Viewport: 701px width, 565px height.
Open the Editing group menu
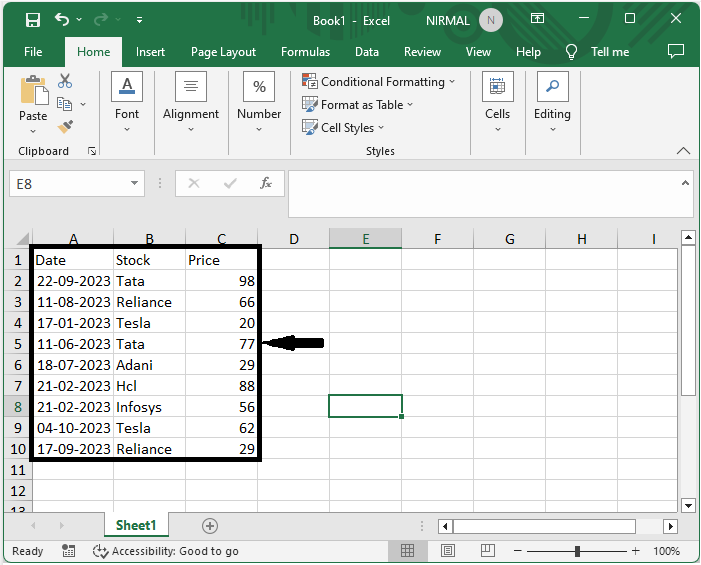tap(553, 103)
